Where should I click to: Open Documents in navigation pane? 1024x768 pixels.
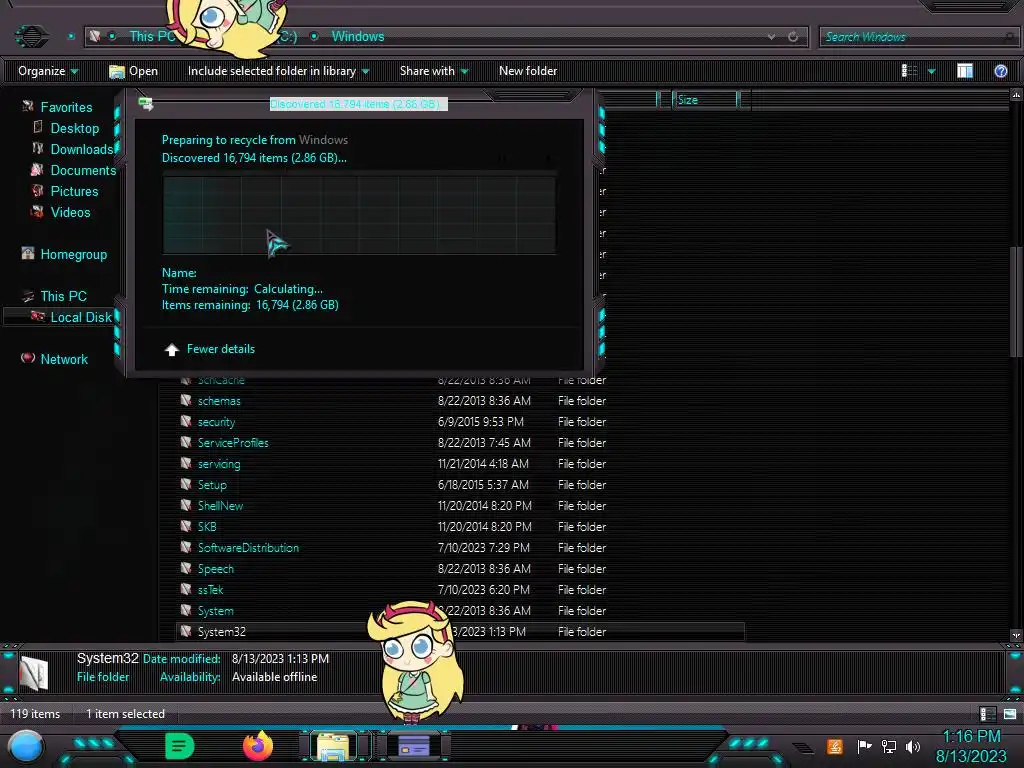click(x=83, y=170)
